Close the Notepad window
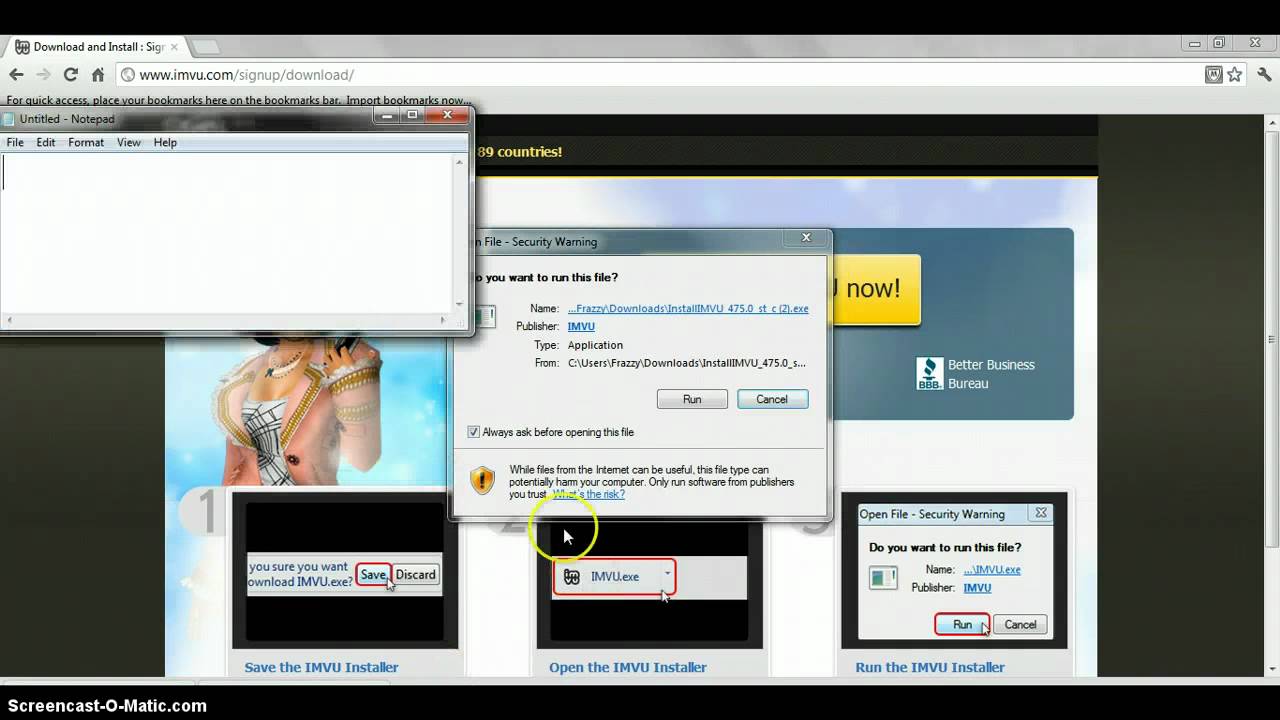 pos(447,115)
